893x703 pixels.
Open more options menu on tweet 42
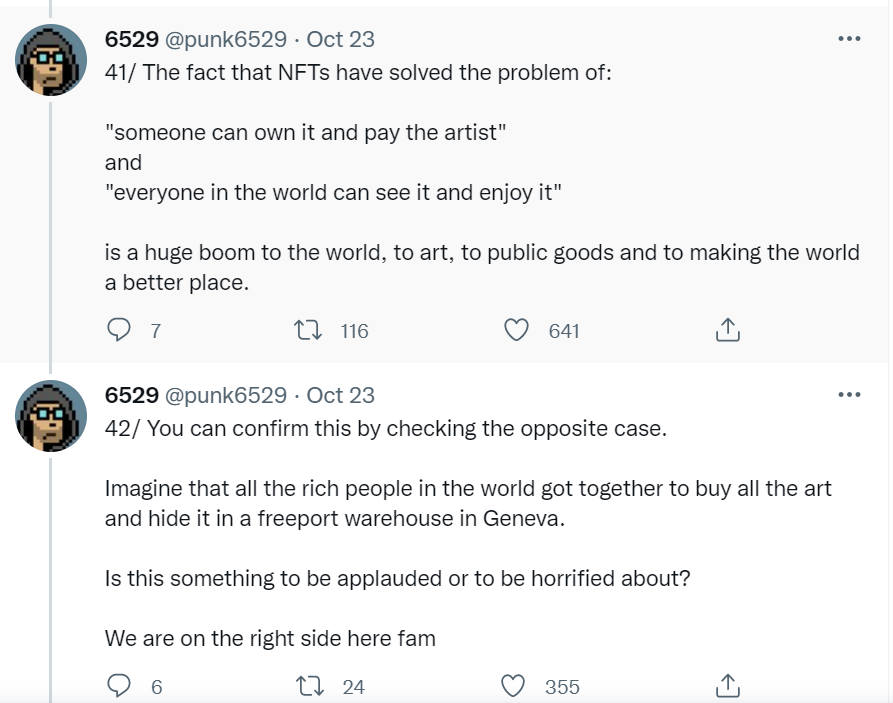pyautogui.click(x=848, y=395)
